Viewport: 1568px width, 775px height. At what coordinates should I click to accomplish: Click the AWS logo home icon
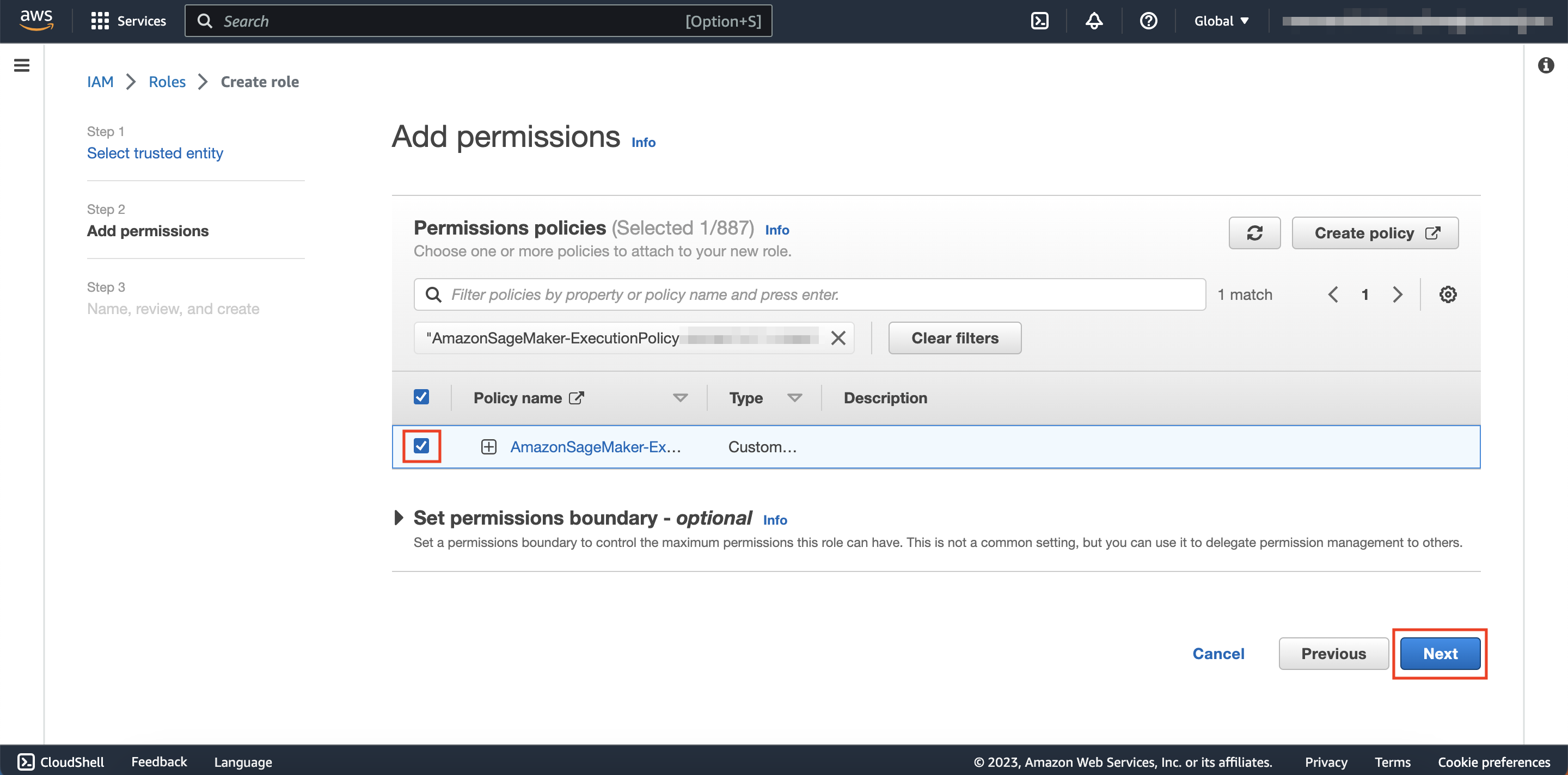[36, 20]
